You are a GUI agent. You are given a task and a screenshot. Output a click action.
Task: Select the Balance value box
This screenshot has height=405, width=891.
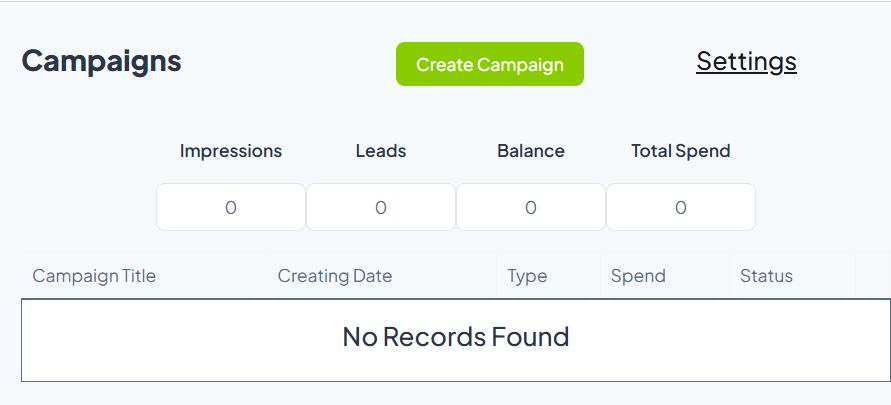531,207
